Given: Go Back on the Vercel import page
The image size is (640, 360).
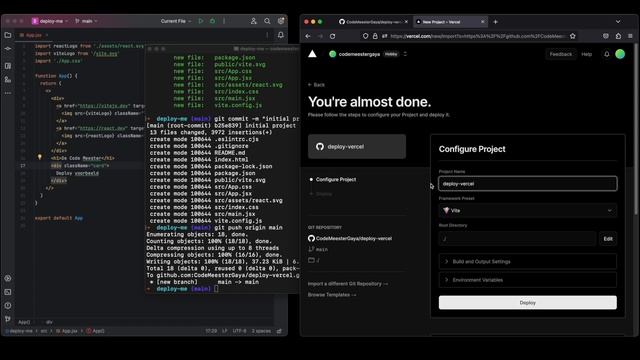Looking at the screenshot, I should click(316, 85).
